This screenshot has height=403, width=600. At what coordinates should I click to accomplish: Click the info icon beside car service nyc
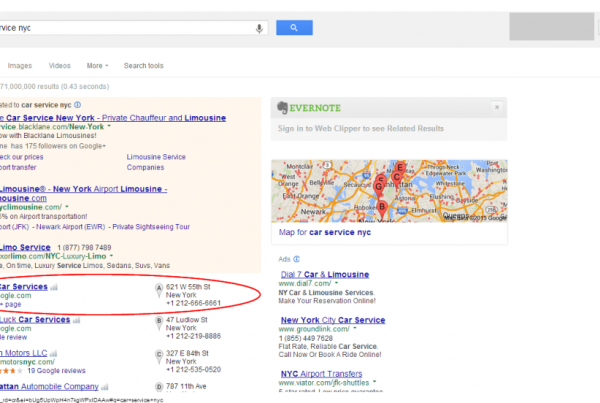point(77,104)
